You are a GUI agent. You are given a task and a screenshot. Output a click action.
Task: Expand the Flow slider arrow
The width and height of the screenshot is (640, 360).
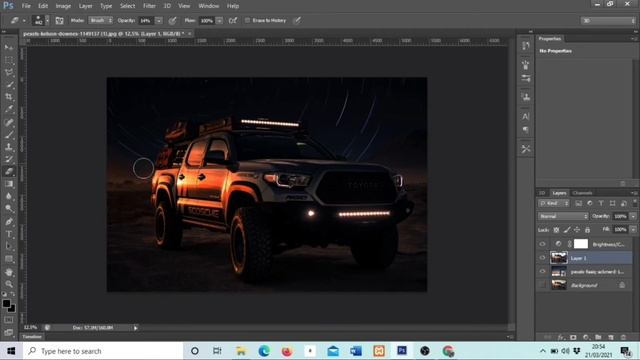tap(220, 20)
